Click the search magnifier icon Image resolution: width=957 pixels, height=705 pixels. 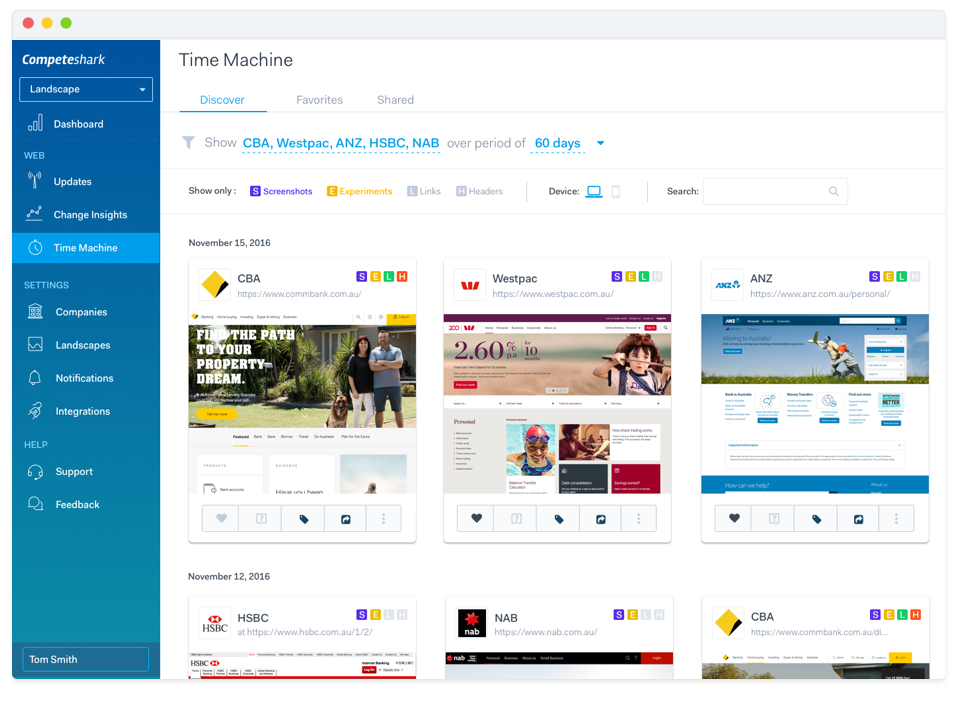(x=834, y=192)
